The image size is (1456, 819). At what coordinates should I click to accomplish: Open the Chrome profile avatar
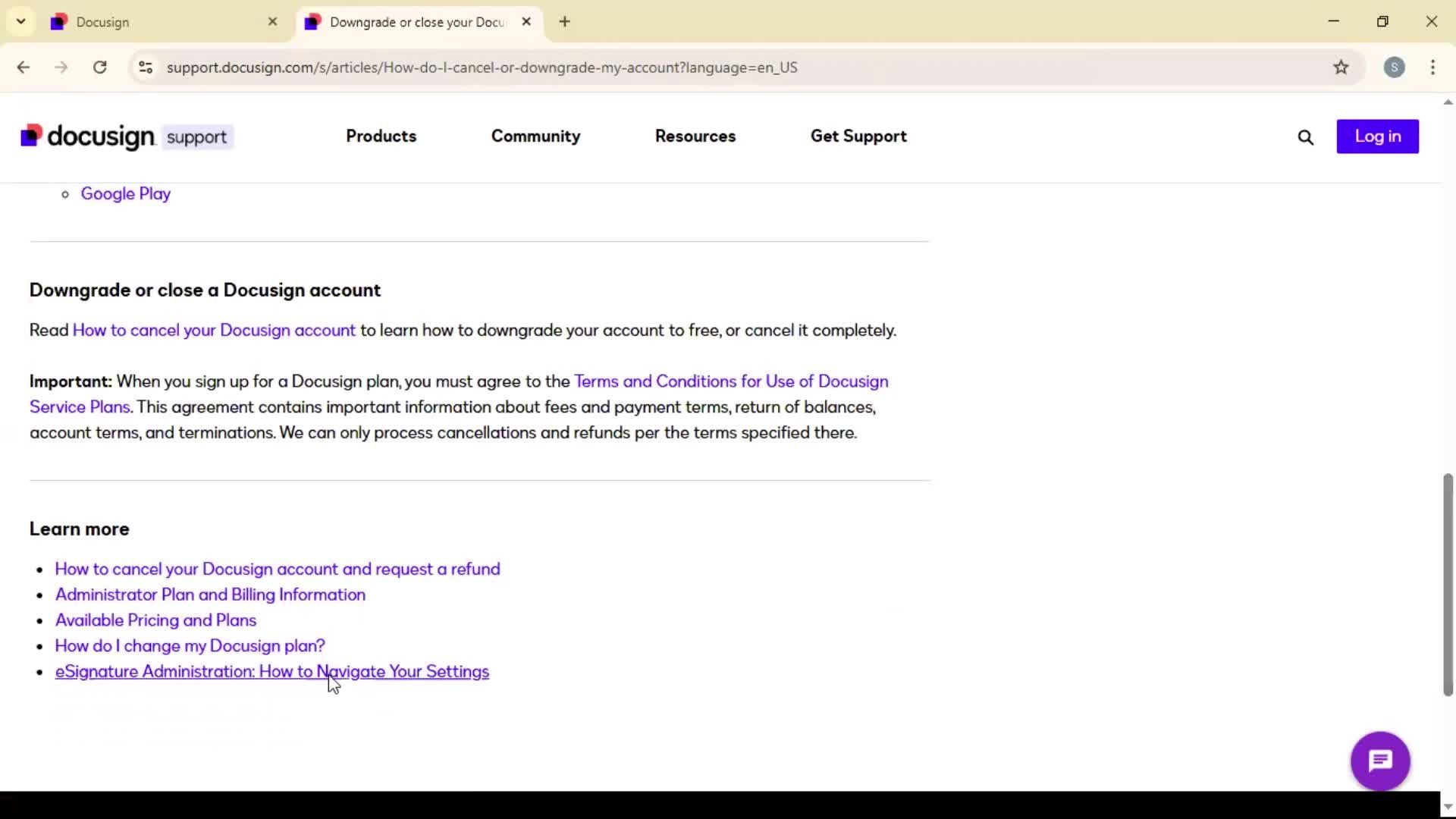coord(1394,67)
